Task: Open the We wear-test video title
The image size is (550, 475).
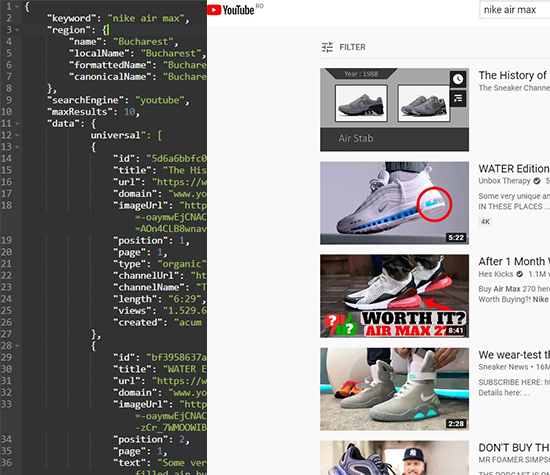Action: pos(514,355)
